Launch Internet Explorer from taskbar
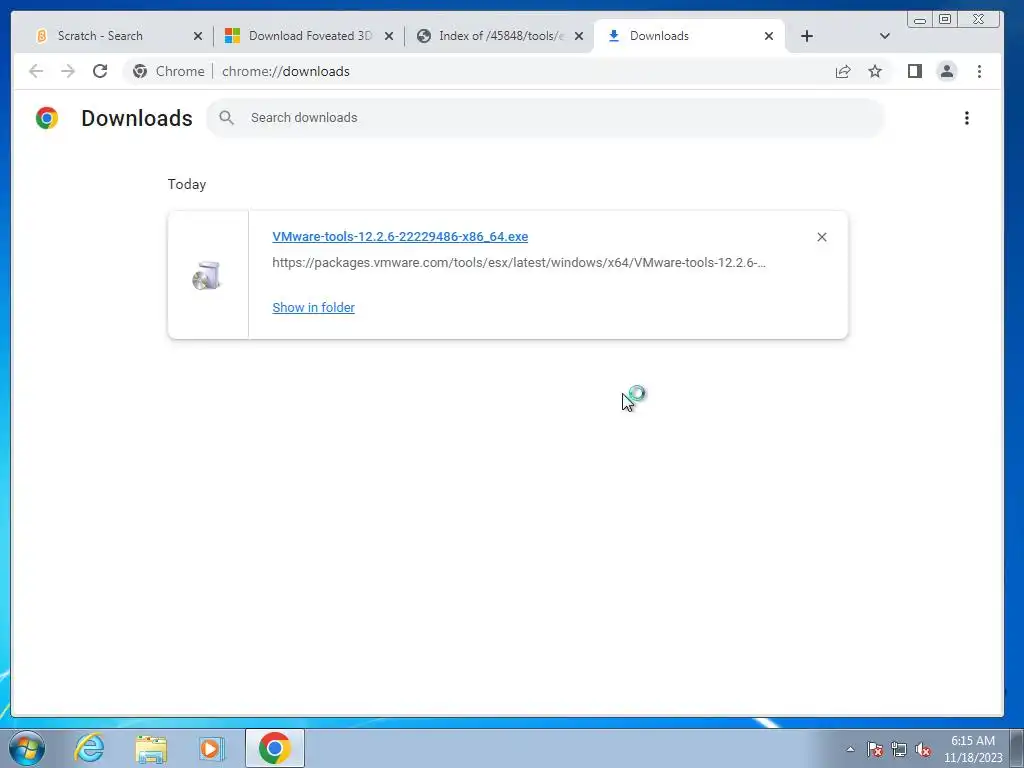The height and width of the screenshot is (768, 1024). (89, 748)
